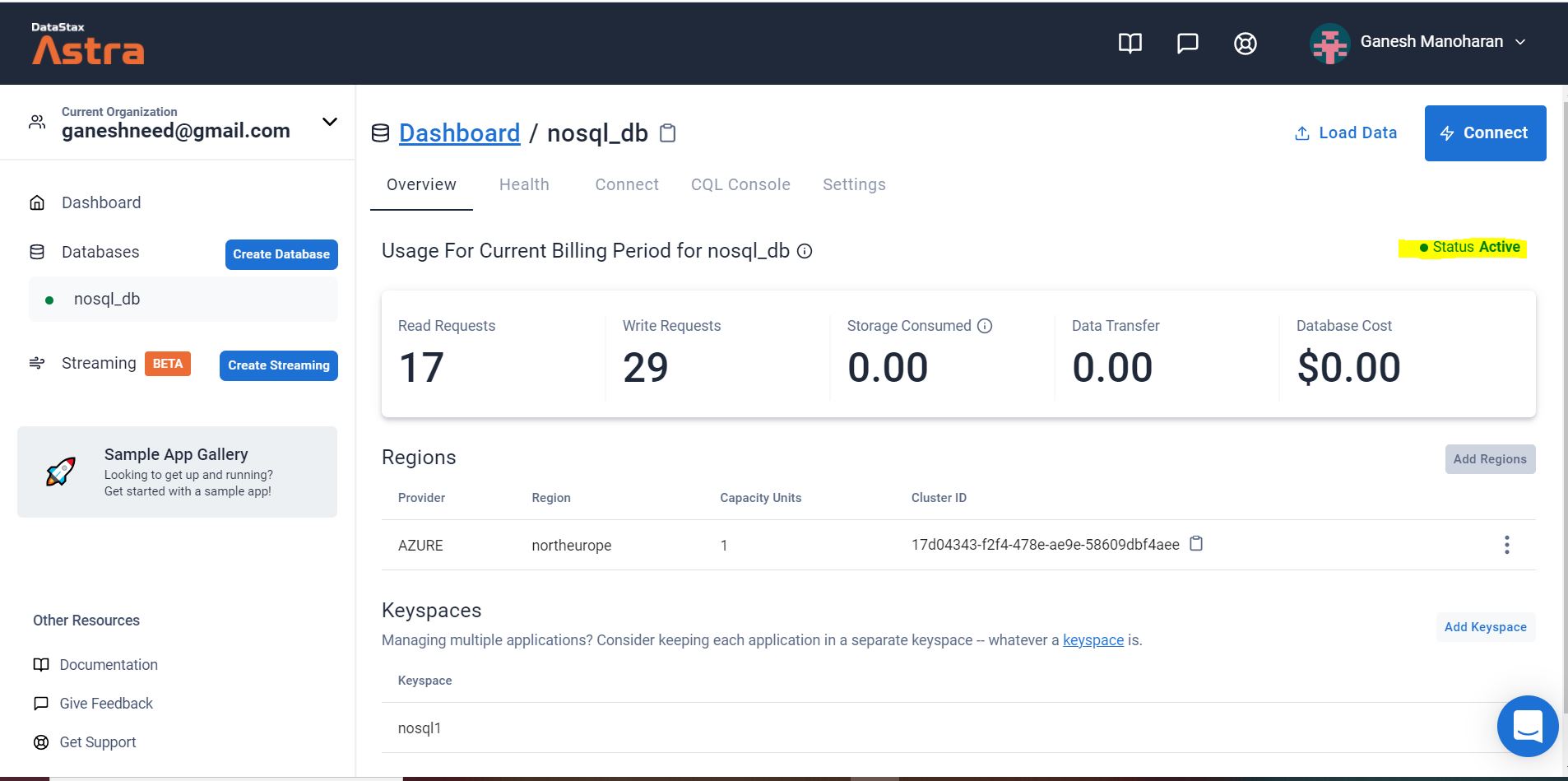Viewport: 1568px width, 781px height.
Task: Open the Health tab
Action: click(524, 184)
